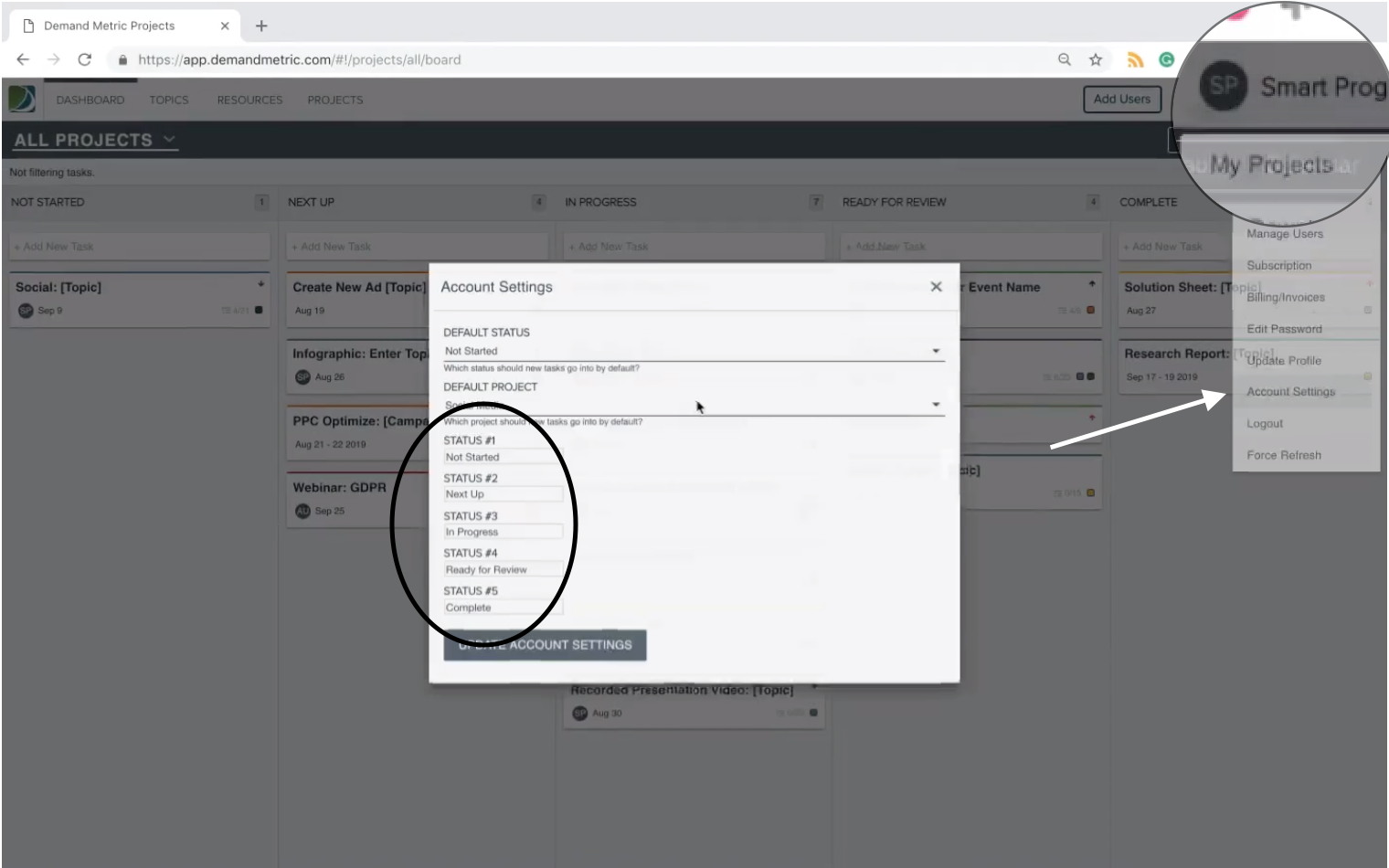Click Force Refresh in user menu
The image size is (1389, 868).
click(x=1284, y=455)
